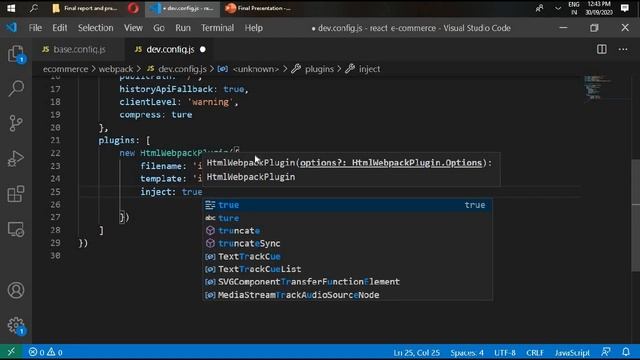640x360 pixels.
Task: Switch to Opera browser in taskbar
Action: coord(133,8)
